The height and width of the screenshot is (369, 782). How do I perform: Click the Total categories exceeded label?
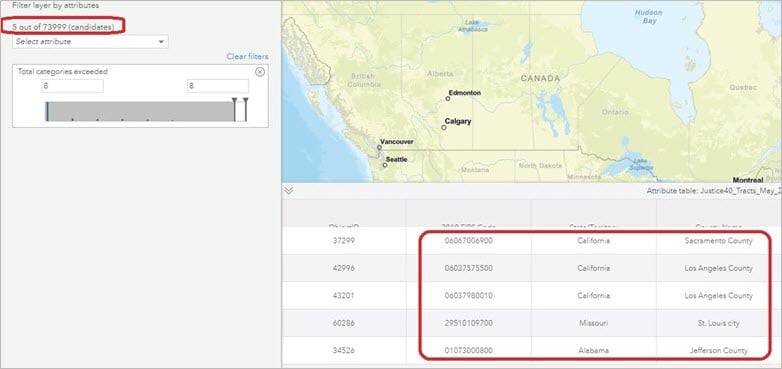pyautogui.click(x=63, y=71)
